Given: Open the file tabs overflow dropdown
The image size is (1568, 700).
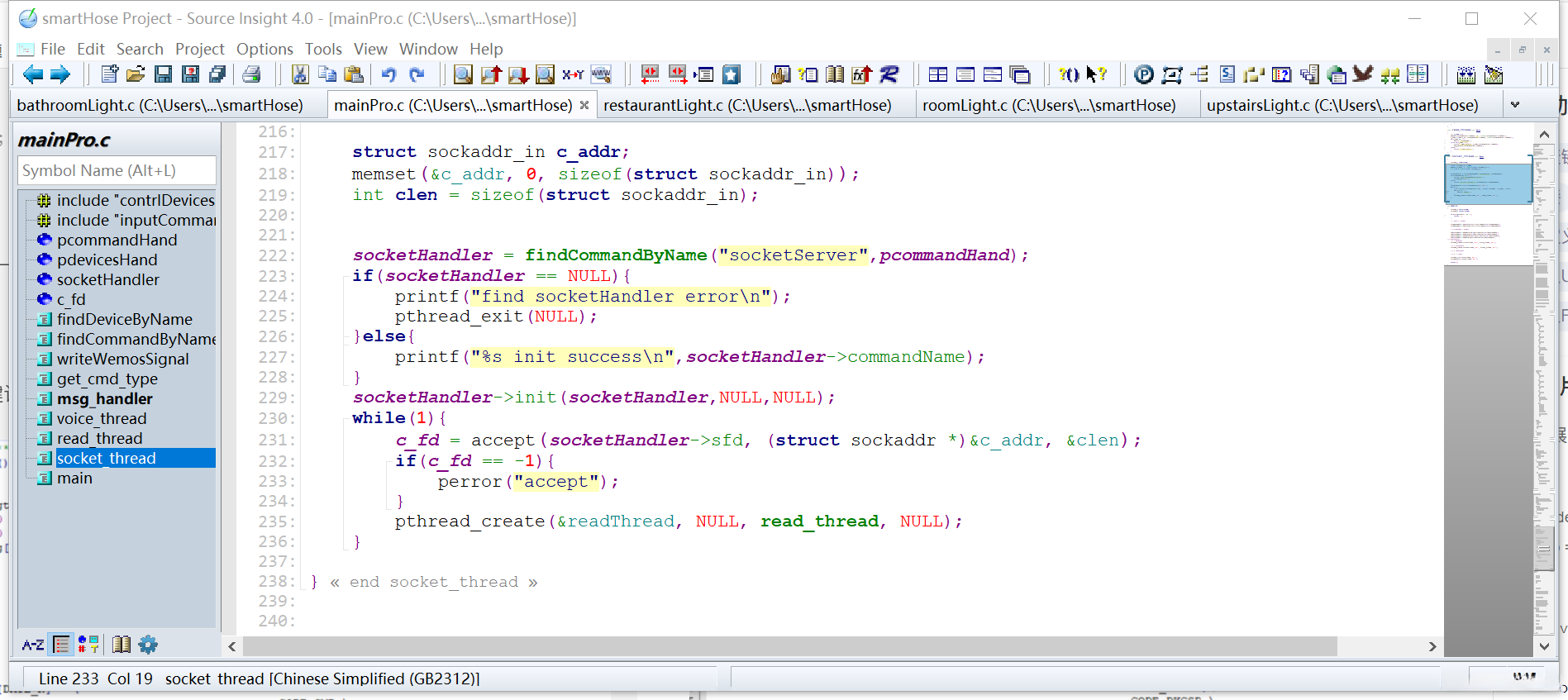Looking at the screenshot, I should pos(1515,105).
